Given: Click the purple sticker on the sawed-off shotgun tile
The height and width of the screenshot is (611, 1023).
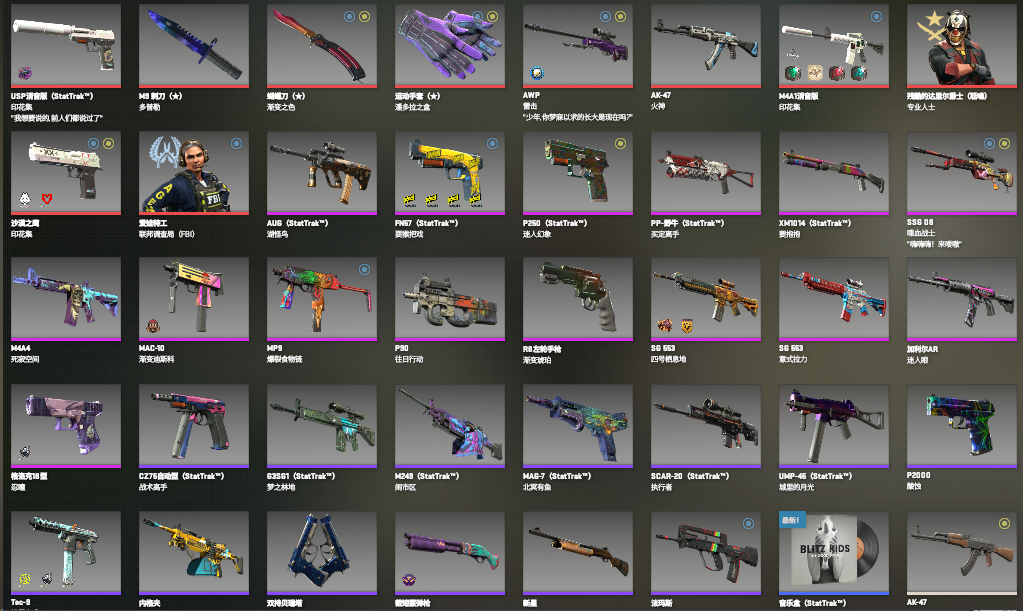Looking at the screenshot, I should point(409,580).
